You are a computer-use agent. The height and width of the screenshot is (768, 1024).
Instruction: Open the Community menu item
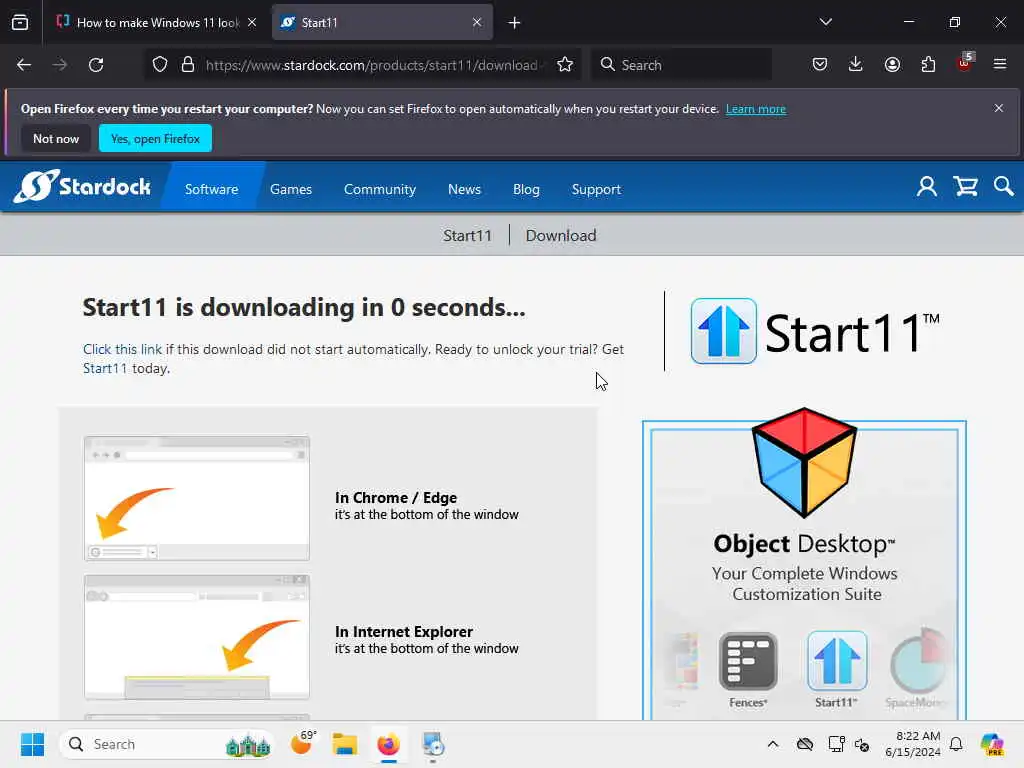pyautogui.click(x=380, y=189)
